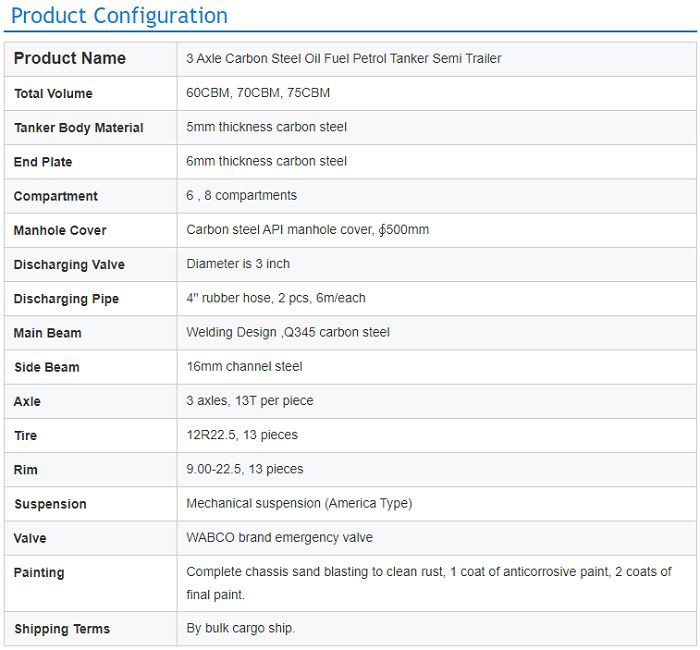Click the Painting row label
Viewport: 700px width, 650px height.
click(39, 573)
